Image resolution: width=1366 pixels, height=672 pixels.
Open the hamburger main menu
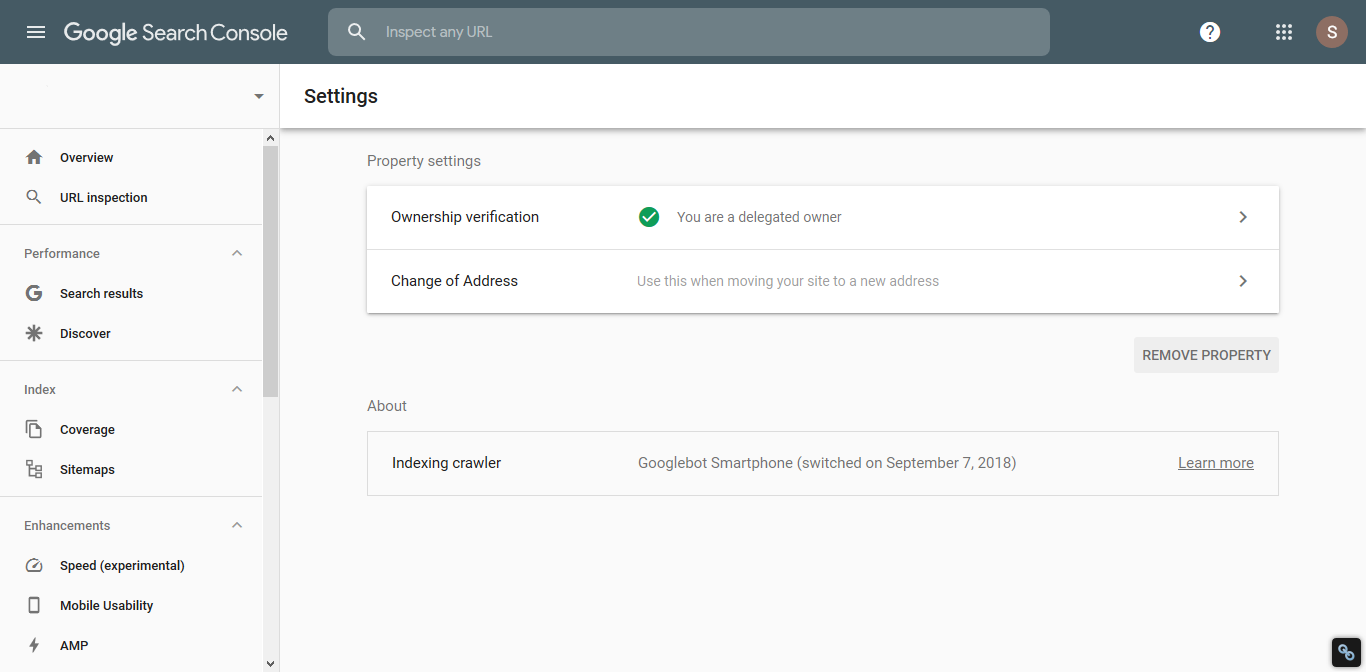click(36, 32)
